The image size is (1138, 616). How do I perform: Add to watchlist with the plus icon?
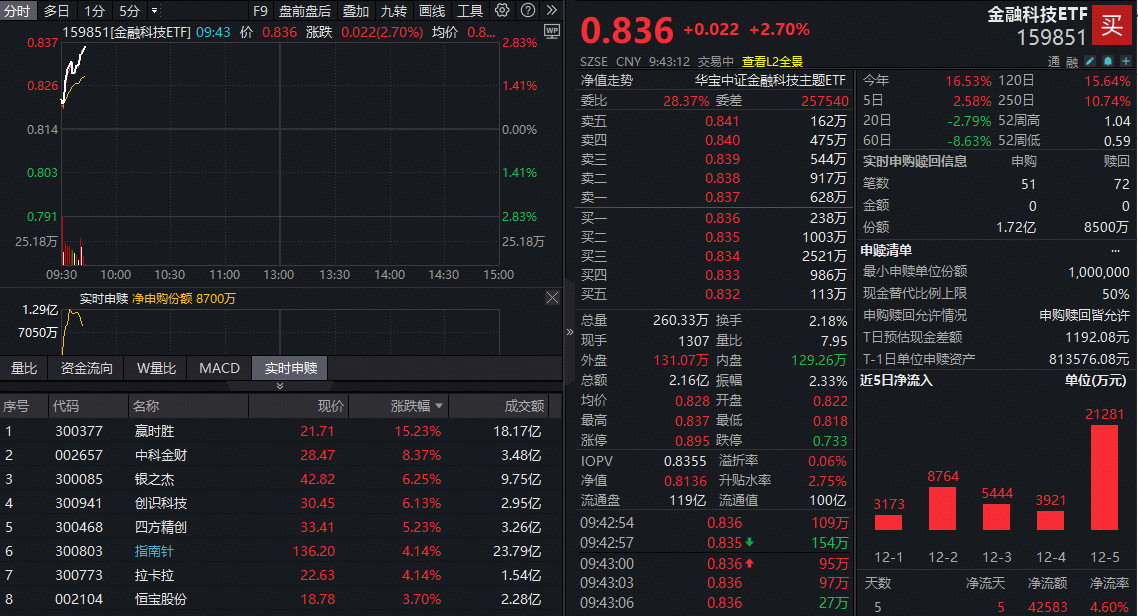tap(1124, 61)
